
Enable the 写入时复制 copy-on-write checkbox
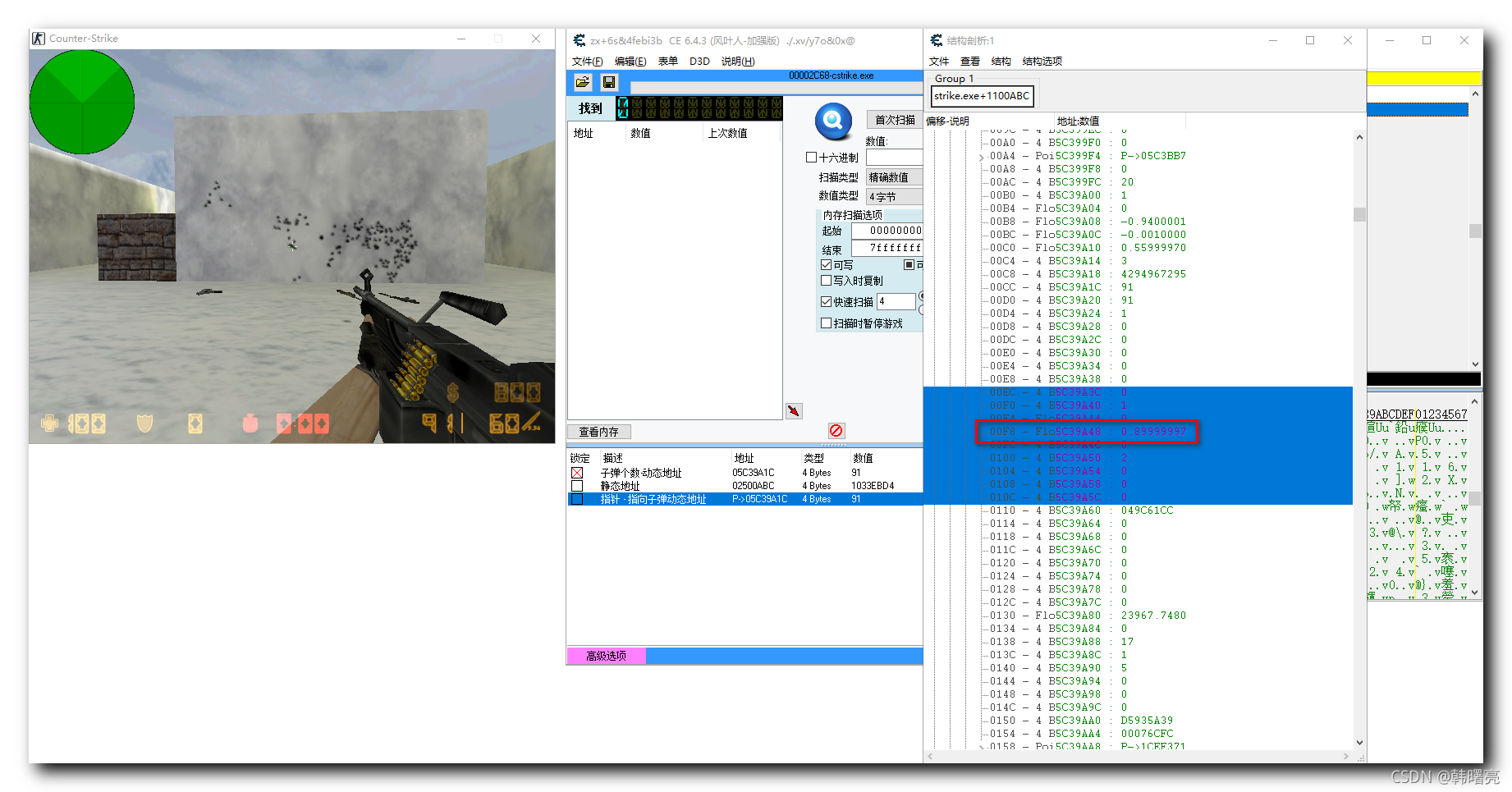click(x=826, y=281)
